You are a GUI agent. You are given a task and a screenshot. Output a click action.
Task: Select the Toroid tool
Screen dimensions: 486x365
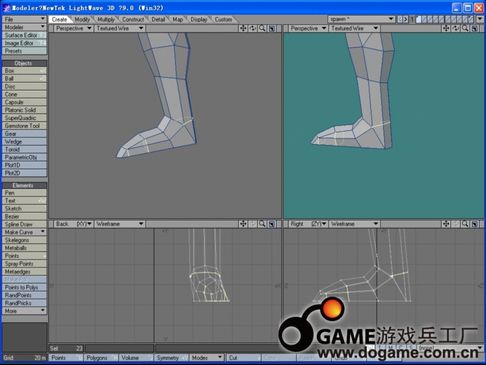tap(24, 149)
